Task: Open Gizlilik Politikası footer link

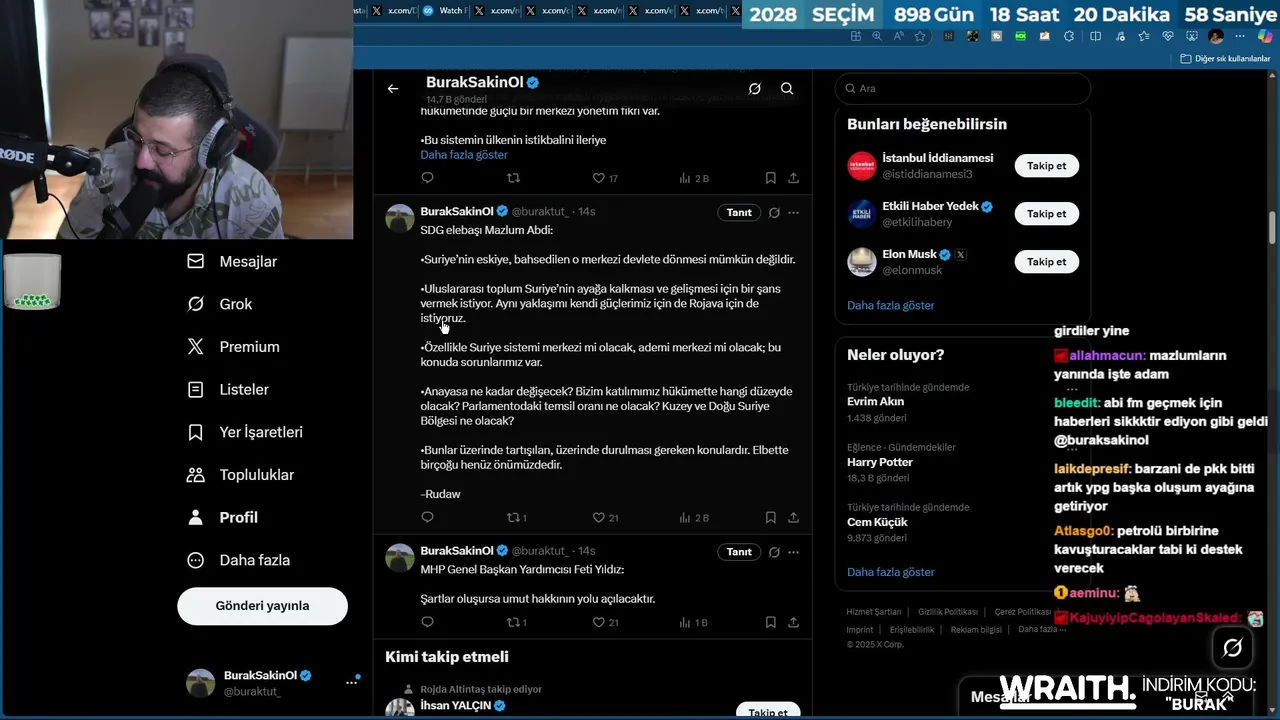Action: pos(948,612)
